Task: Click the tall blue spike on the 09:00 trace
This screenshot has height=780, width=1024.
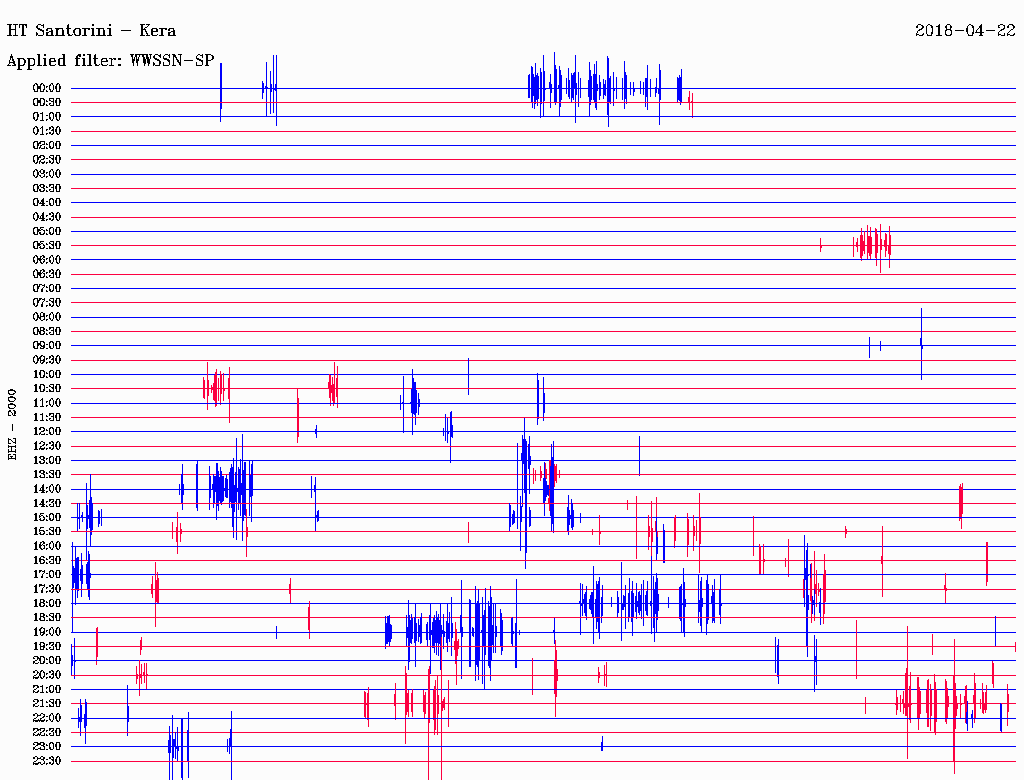Action: [921, 344]
